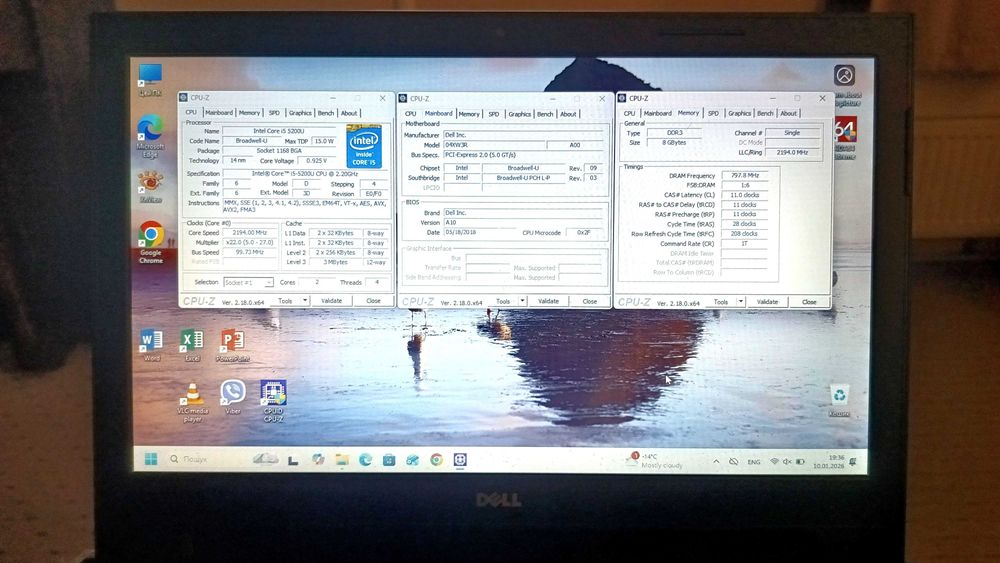Open Tools dropdown arrow in Memory window
Screen dimensions: 1000x563
[740, 302]
